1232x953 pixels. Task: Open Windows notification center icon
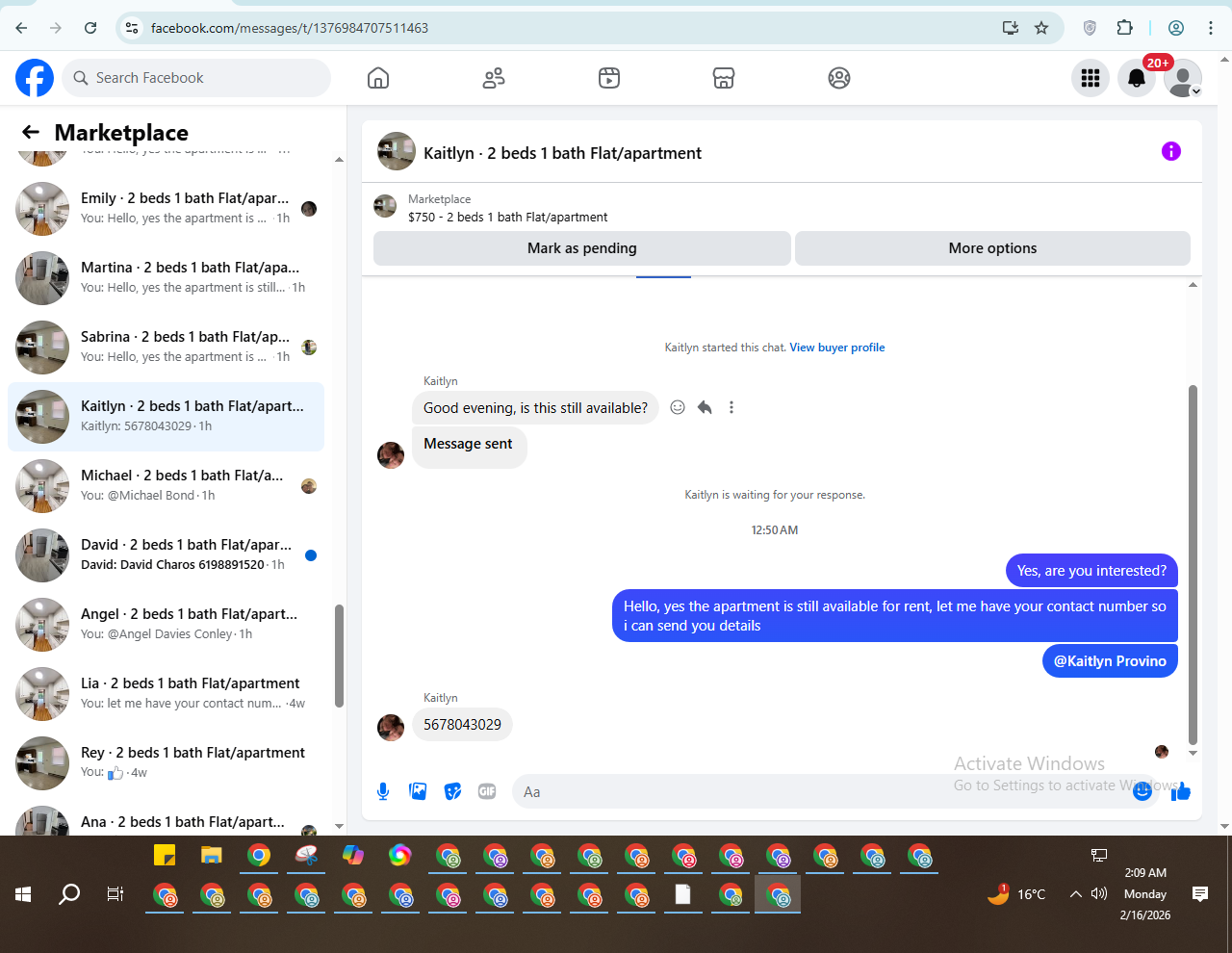pyautogui.click(x=1200, y=894)
